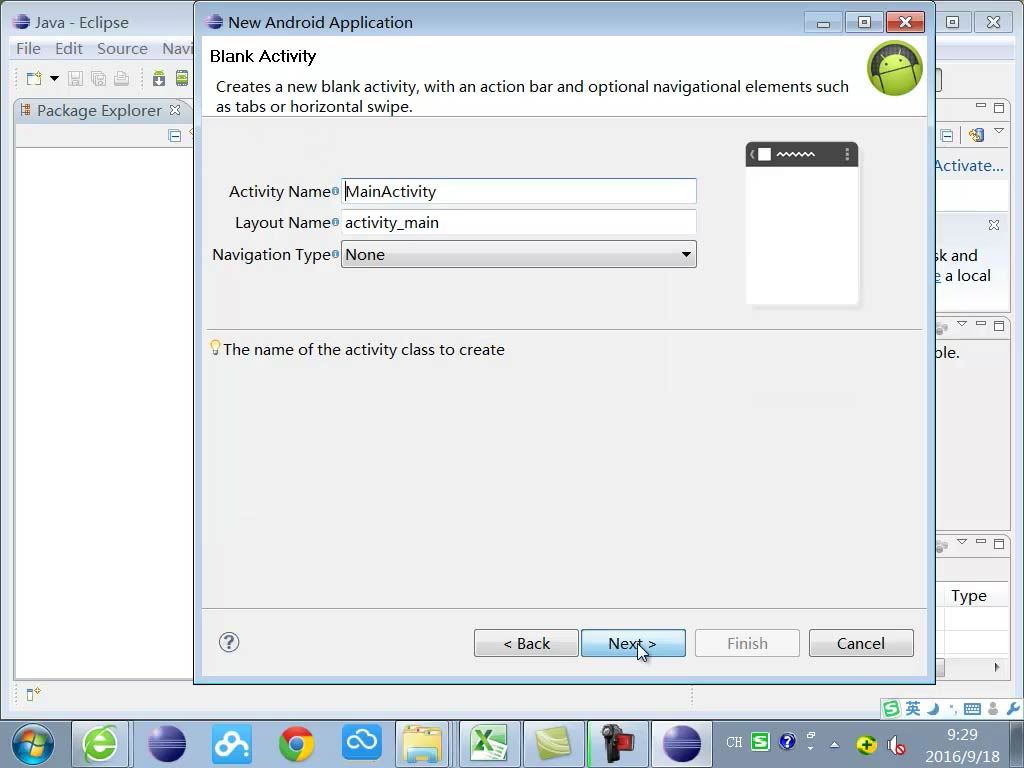Click the yellow plus shield tray icon
The width and height of the screenshot is (1024, 768).
point(866,744)
